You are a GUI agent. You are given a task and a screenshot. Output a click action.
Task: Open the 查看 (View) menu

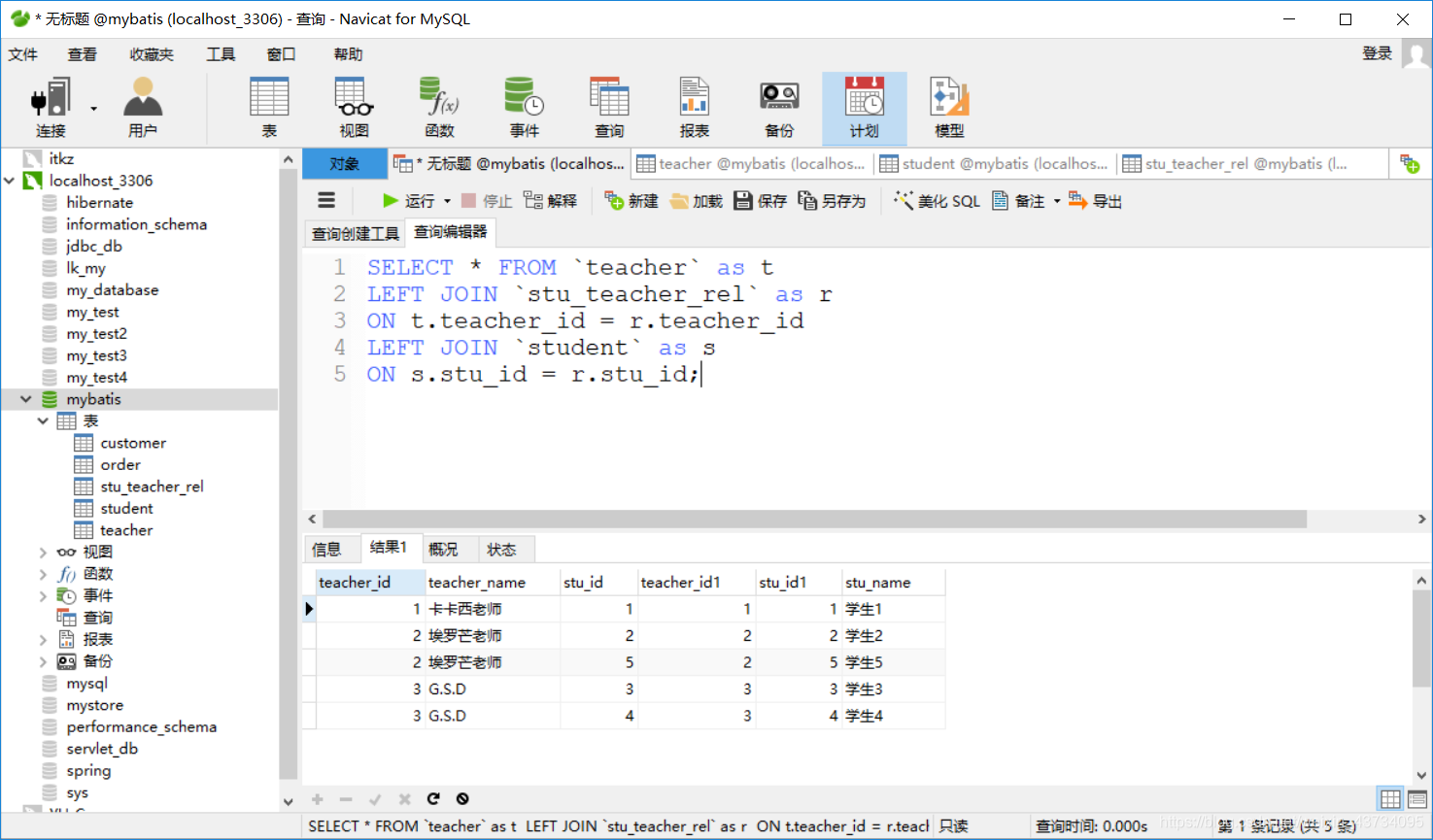pyautogui.click(x=83, y=54)
